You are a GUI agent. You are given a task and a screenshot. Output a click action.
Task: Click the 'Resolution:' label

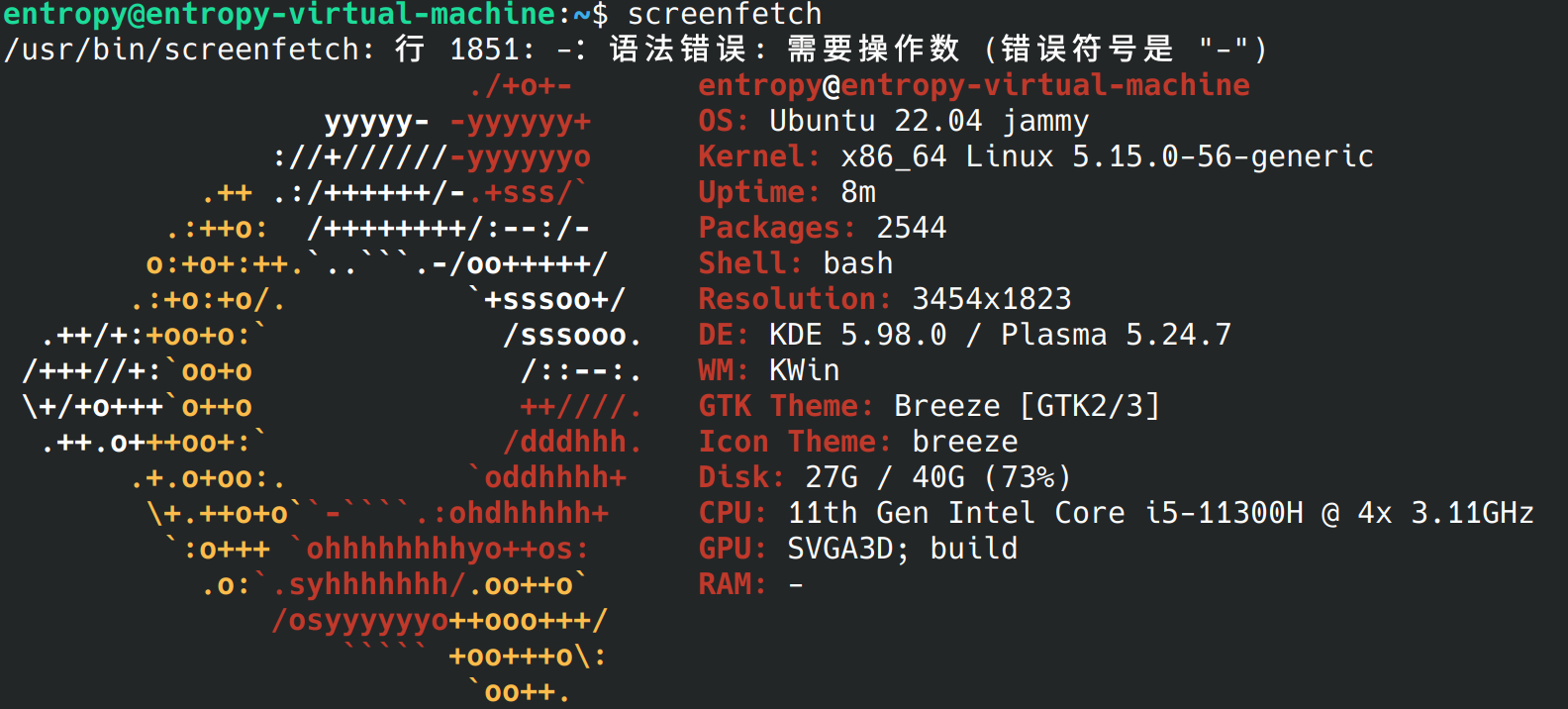tap(795, 299)
